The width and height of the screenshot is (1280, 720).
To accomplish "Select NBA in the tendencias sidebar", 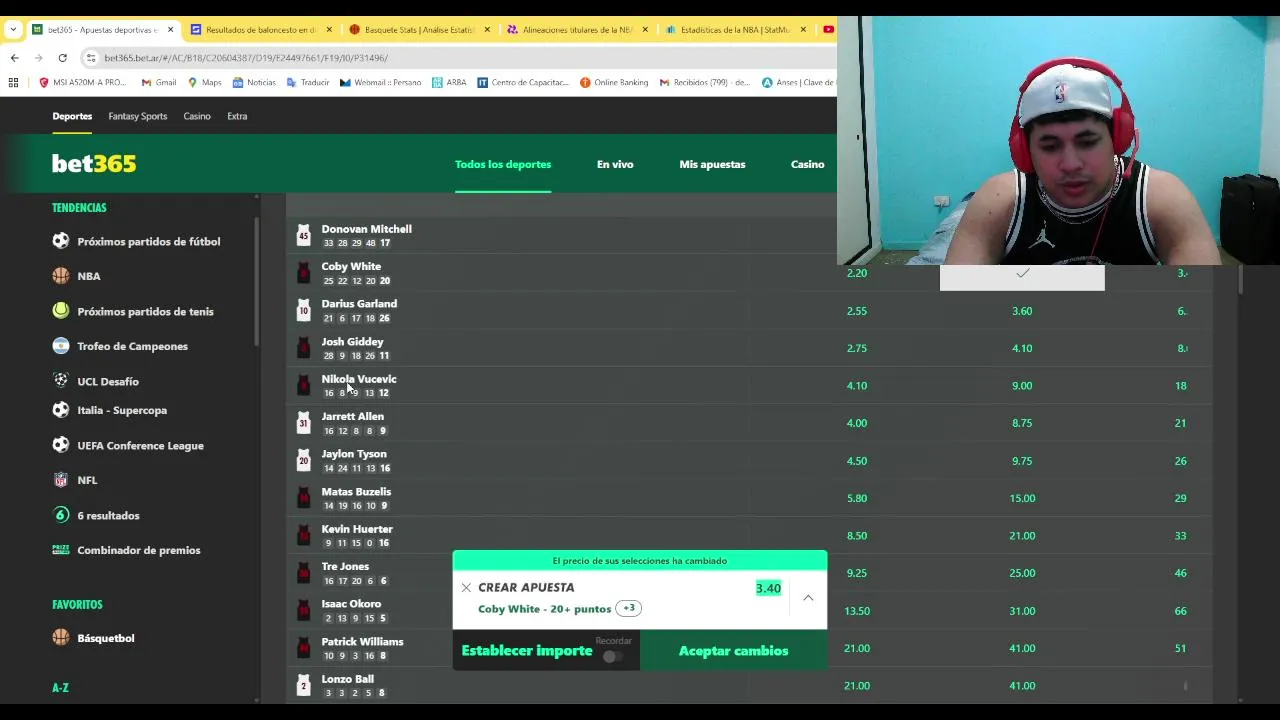I will [88, 276].
